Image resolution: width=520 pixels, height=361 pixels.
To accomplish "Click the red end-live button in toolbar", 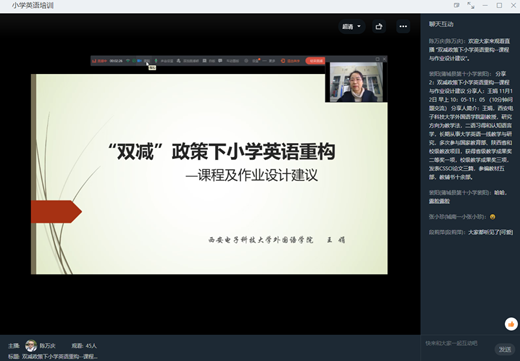I will [x=315, y=61].
